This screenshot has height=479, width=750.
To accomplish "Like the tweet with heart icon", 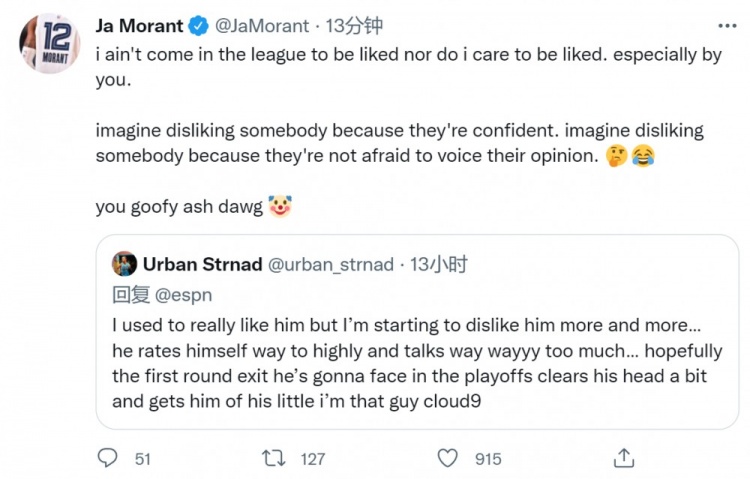I will click(449, 458).
